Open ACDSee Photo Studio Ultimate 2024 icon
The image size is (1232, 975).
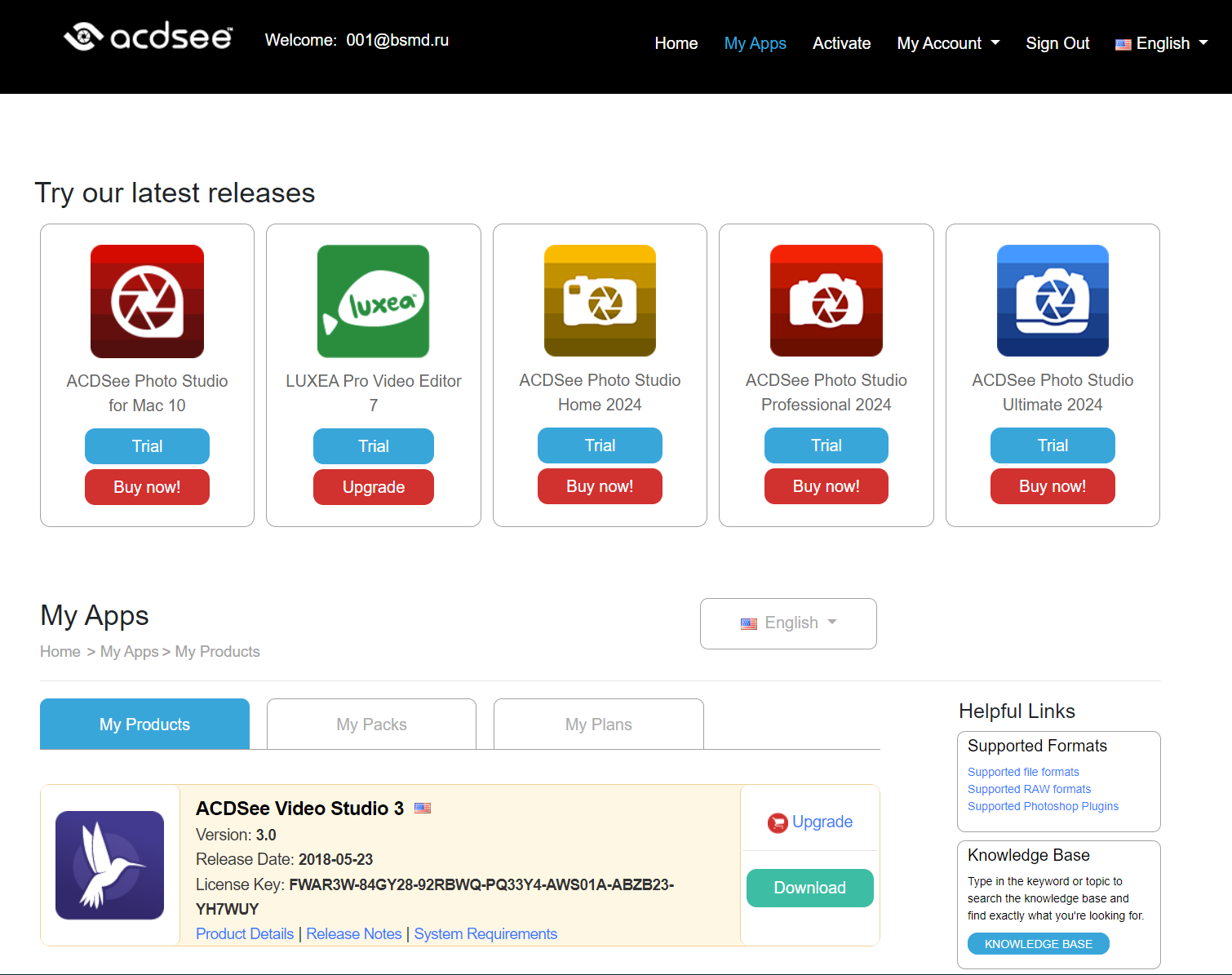coord(1053,300)
